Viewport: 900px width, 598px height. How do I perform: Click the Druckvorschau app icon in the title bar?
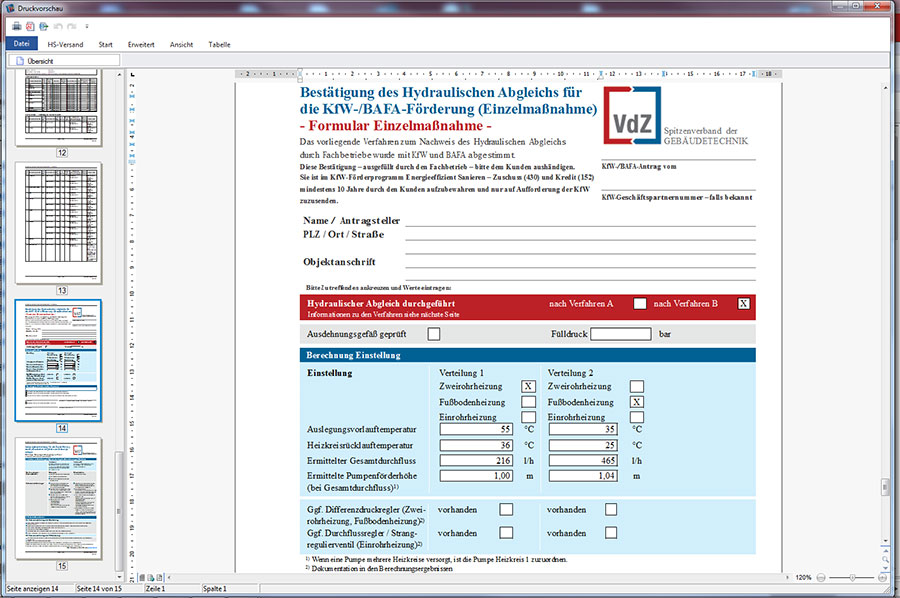[x=10, y=8]
